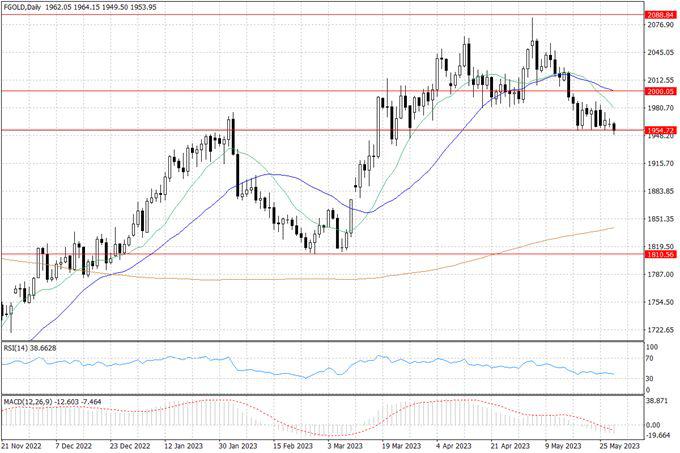Click the 1722.65 value on price axis
Image resolution: width=680 pixels, height=453 pixels.
click(659, 329)
